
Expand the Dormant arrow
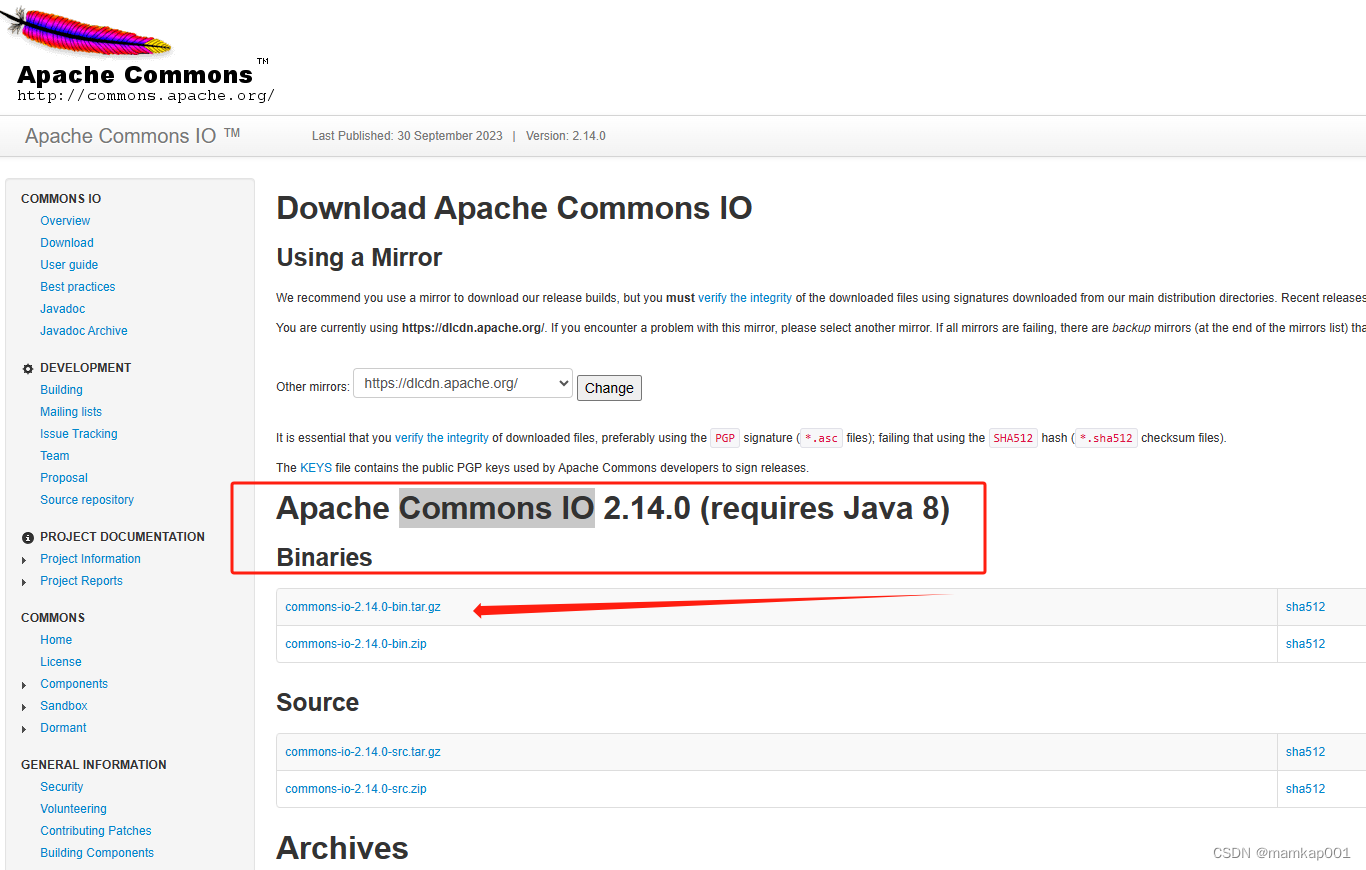24,729
